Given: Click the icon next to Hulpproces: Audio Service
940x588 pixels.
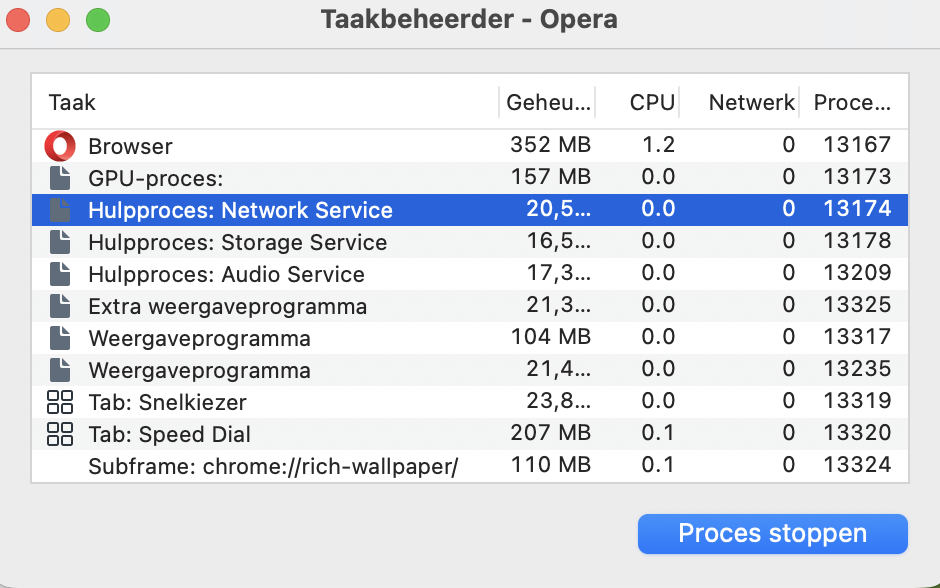Looking at the screenshot, I should tap(59, 273).
